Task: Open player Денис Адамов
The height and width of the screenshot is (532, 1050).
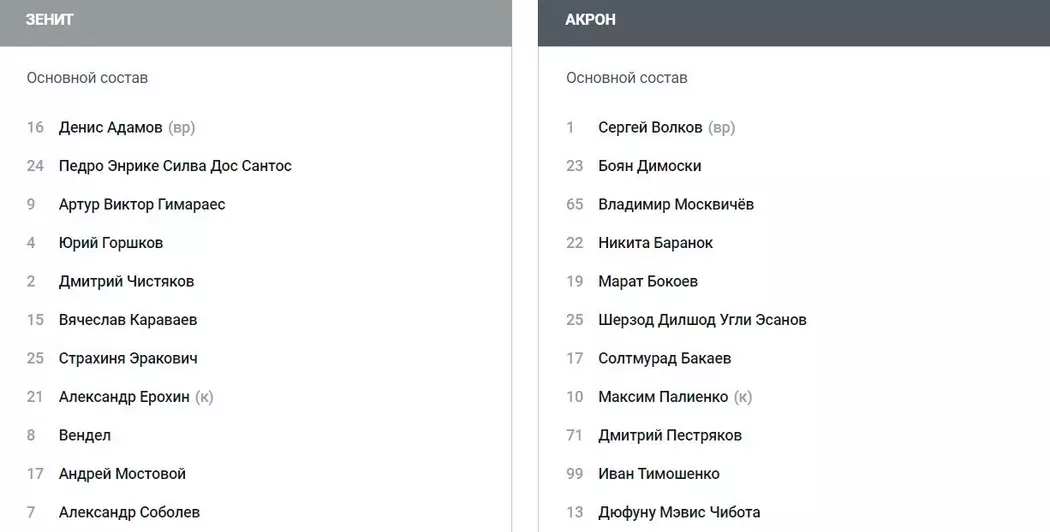Action: pos(110,128)
